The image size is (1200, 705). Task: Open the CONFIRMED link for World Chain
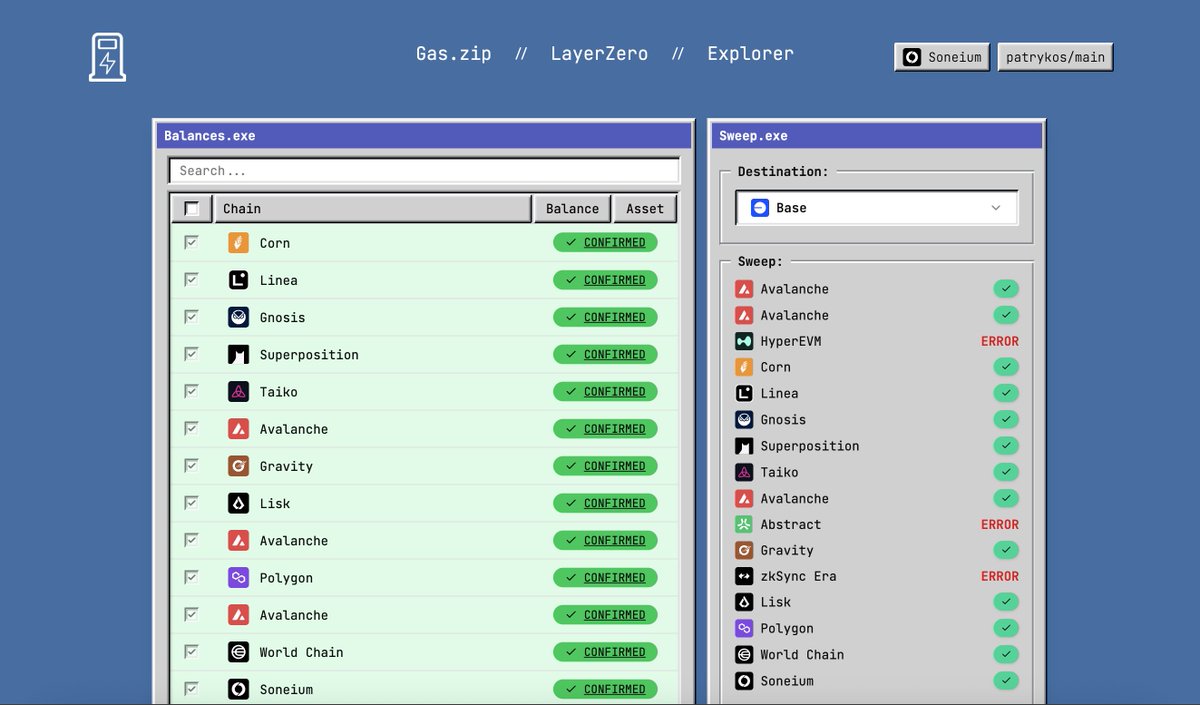(x=605, y=652)
